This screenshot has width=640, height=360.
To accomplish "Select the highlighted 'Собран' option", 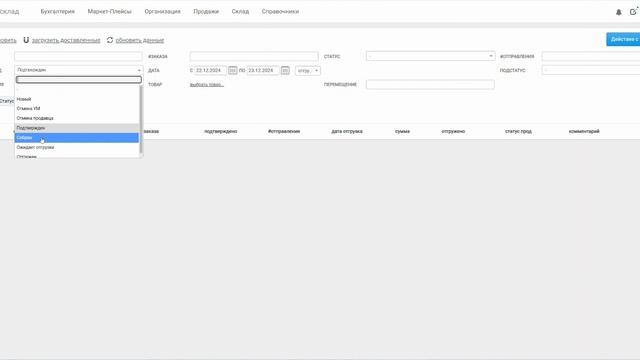I will coord(77,138).
